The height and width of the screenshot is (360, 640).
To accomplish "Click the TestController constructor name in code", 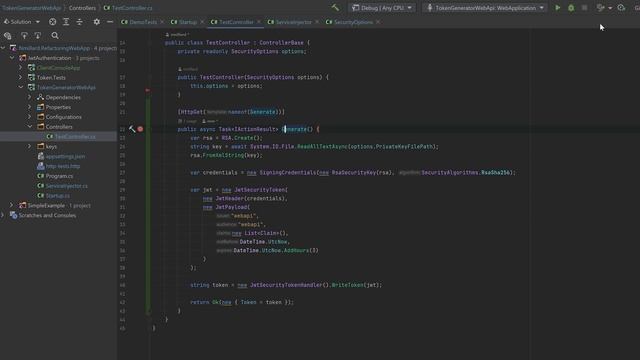I will [x=222, y=77].
